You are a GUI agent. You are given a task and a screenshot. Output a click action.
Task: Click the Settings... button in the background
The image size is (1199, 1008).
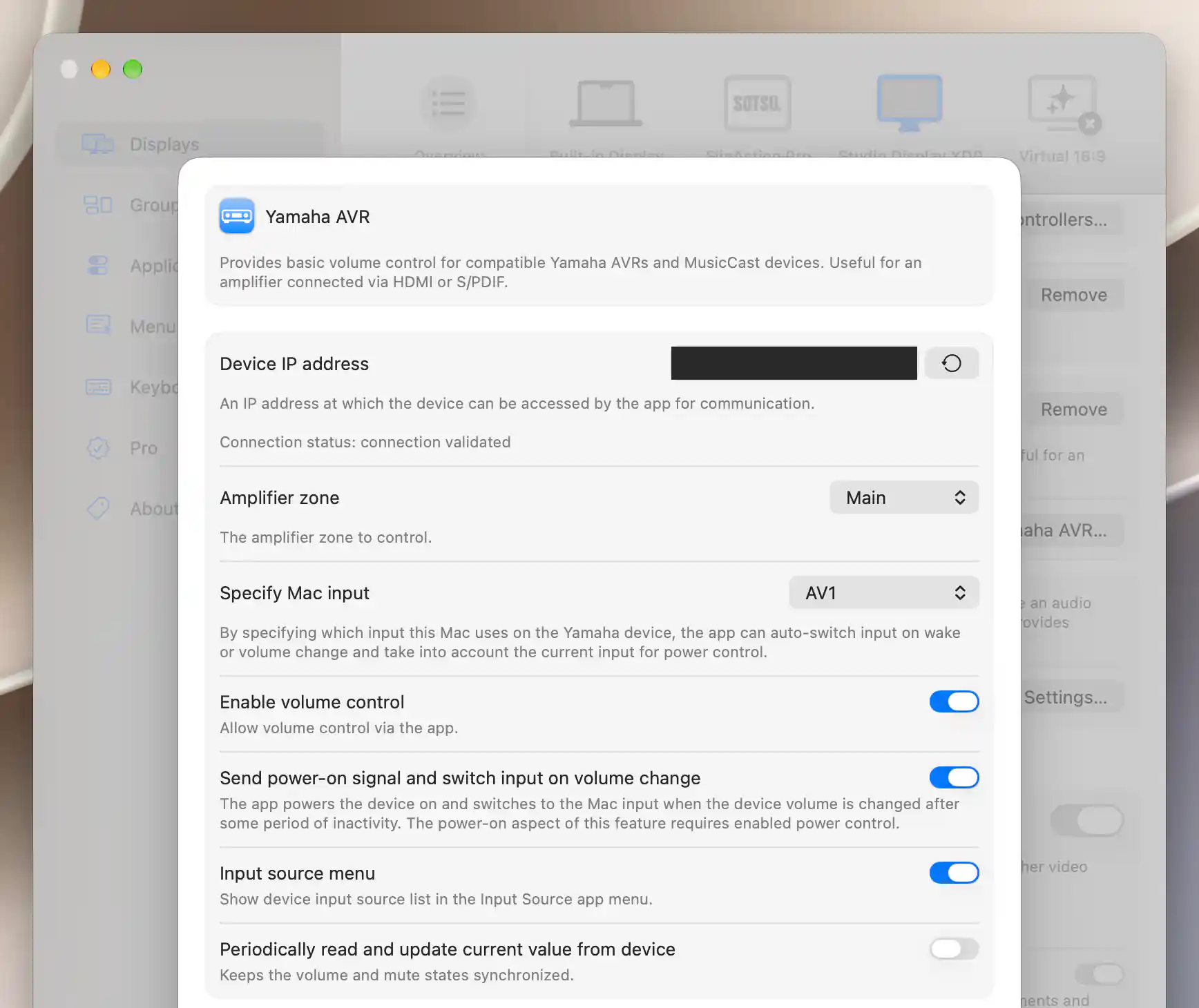(1072, 697)
